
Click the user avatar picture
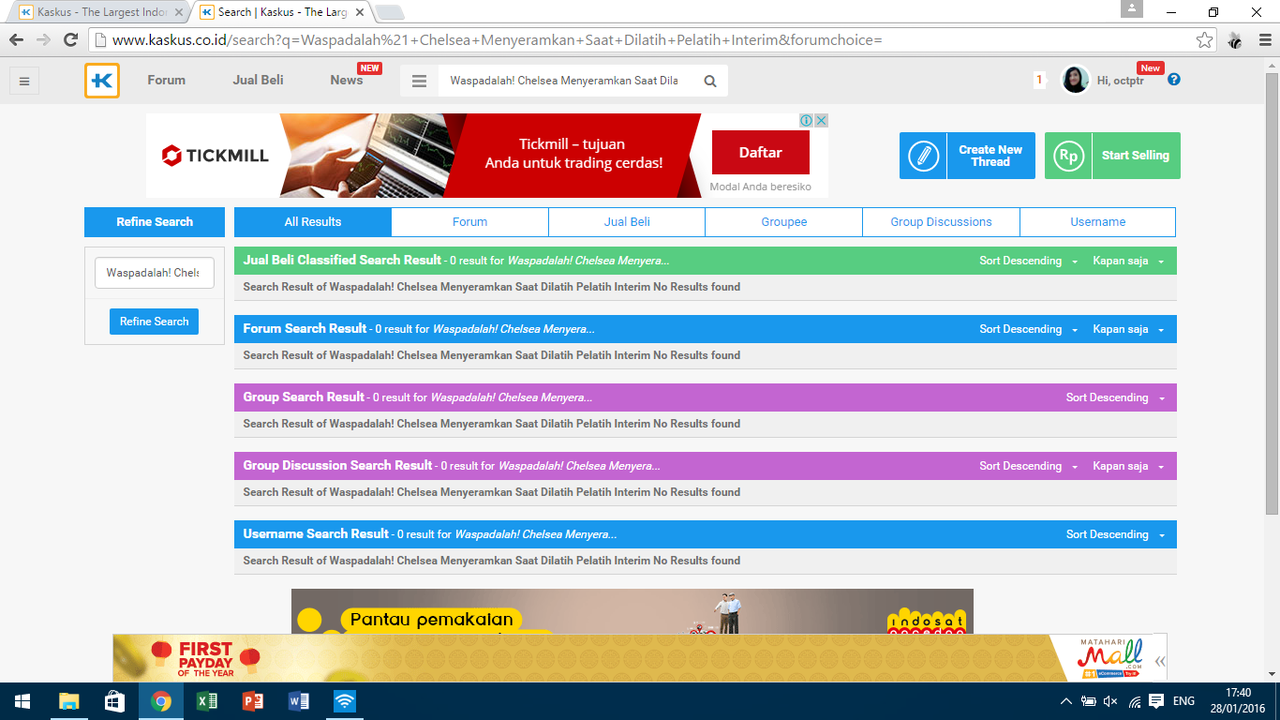(1075, 80)
